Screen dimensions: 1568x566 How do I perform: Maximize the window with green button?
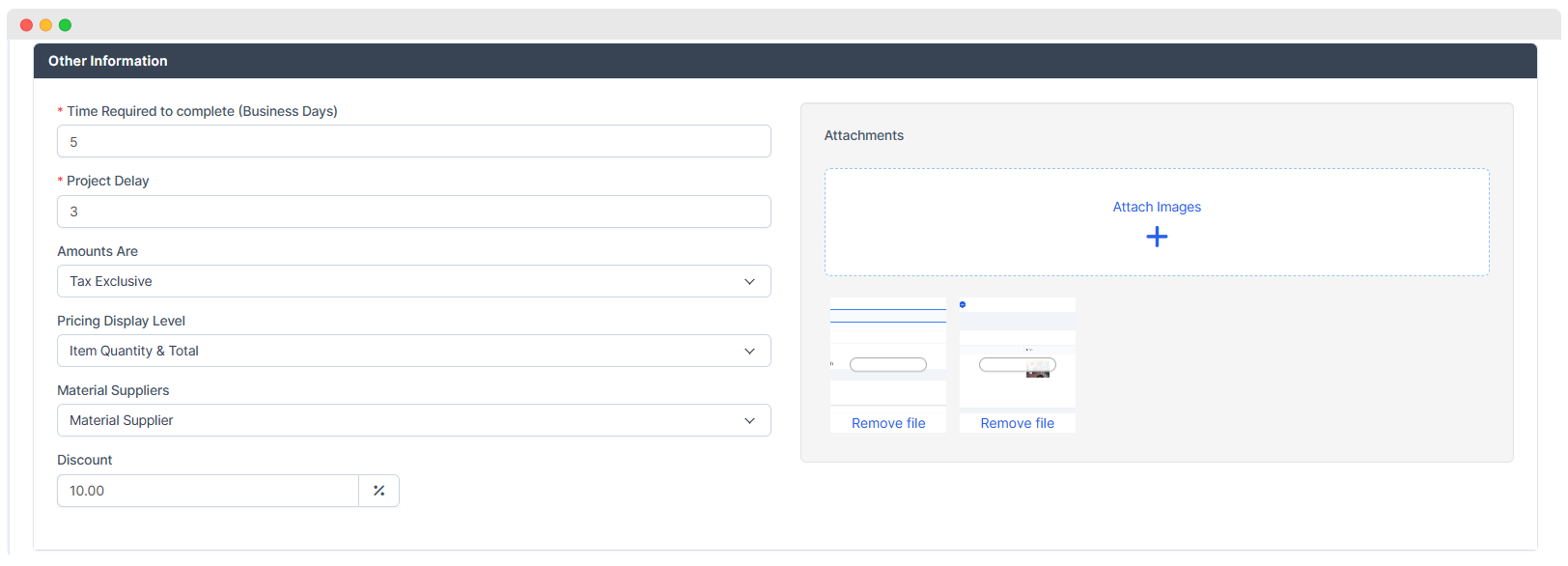pos(65,25)
